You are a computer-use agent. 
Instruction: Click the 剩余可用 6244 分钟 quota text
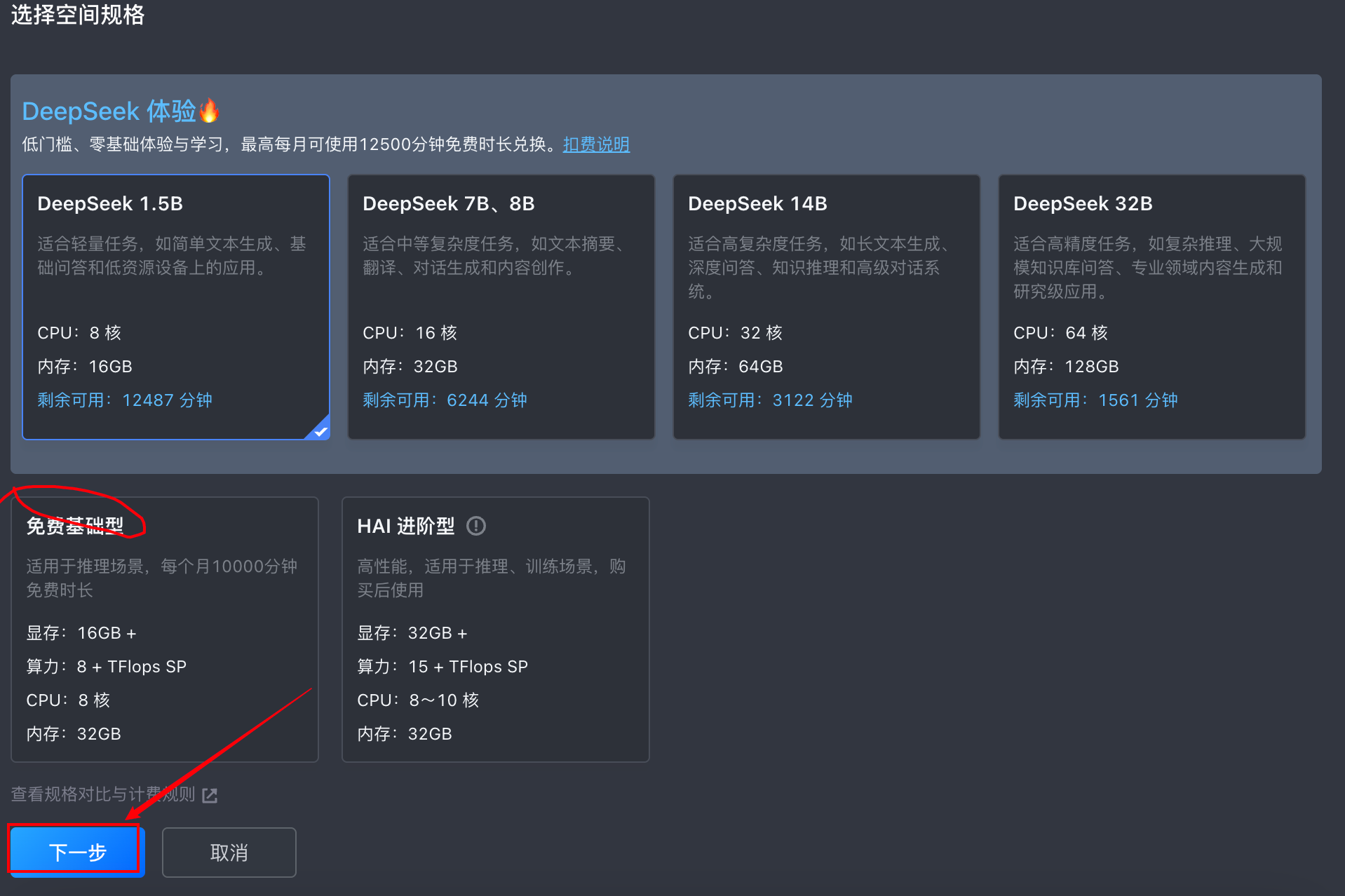(x=445, y=400)
